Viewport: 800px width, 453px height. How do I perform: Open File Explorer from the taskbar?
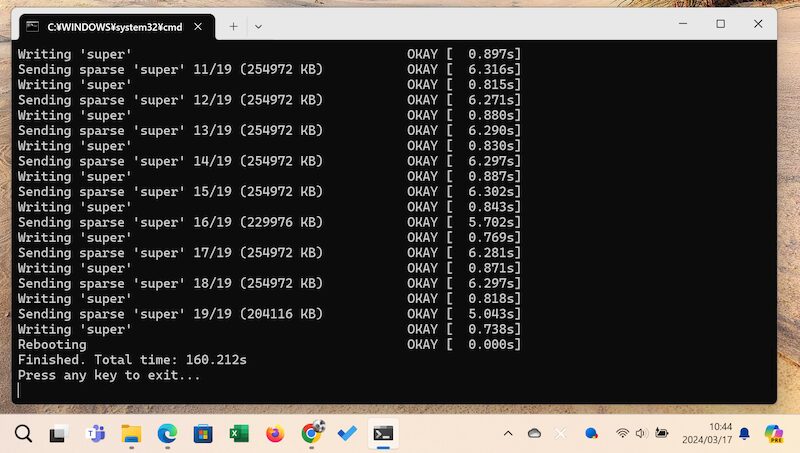pos(131,433)
